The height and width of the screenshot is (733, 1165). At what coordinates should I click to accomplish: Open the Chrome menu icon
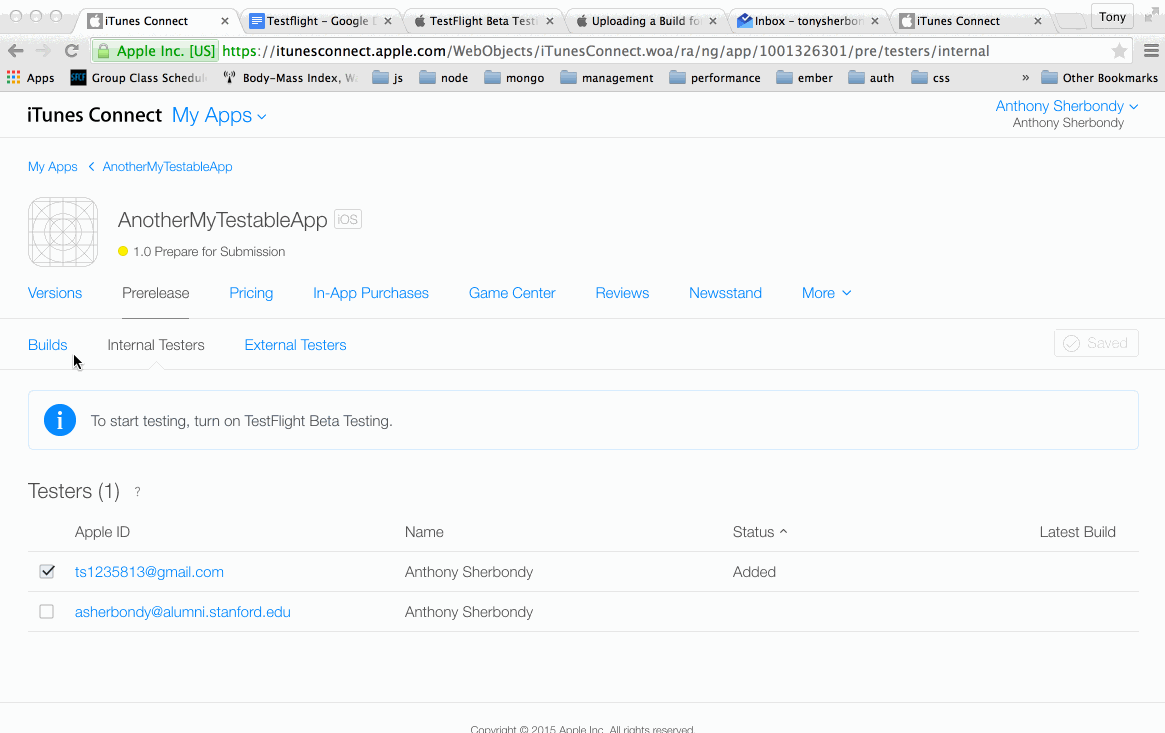click(1151, 51)
